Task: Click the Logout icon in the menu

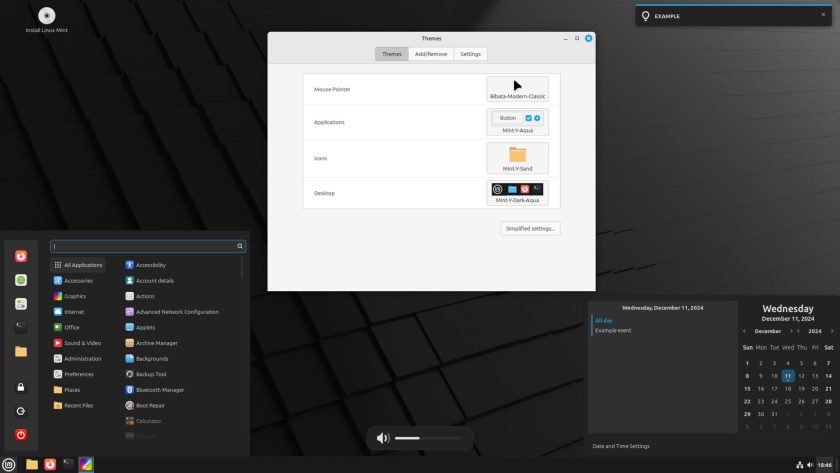Action: (21, 411)
